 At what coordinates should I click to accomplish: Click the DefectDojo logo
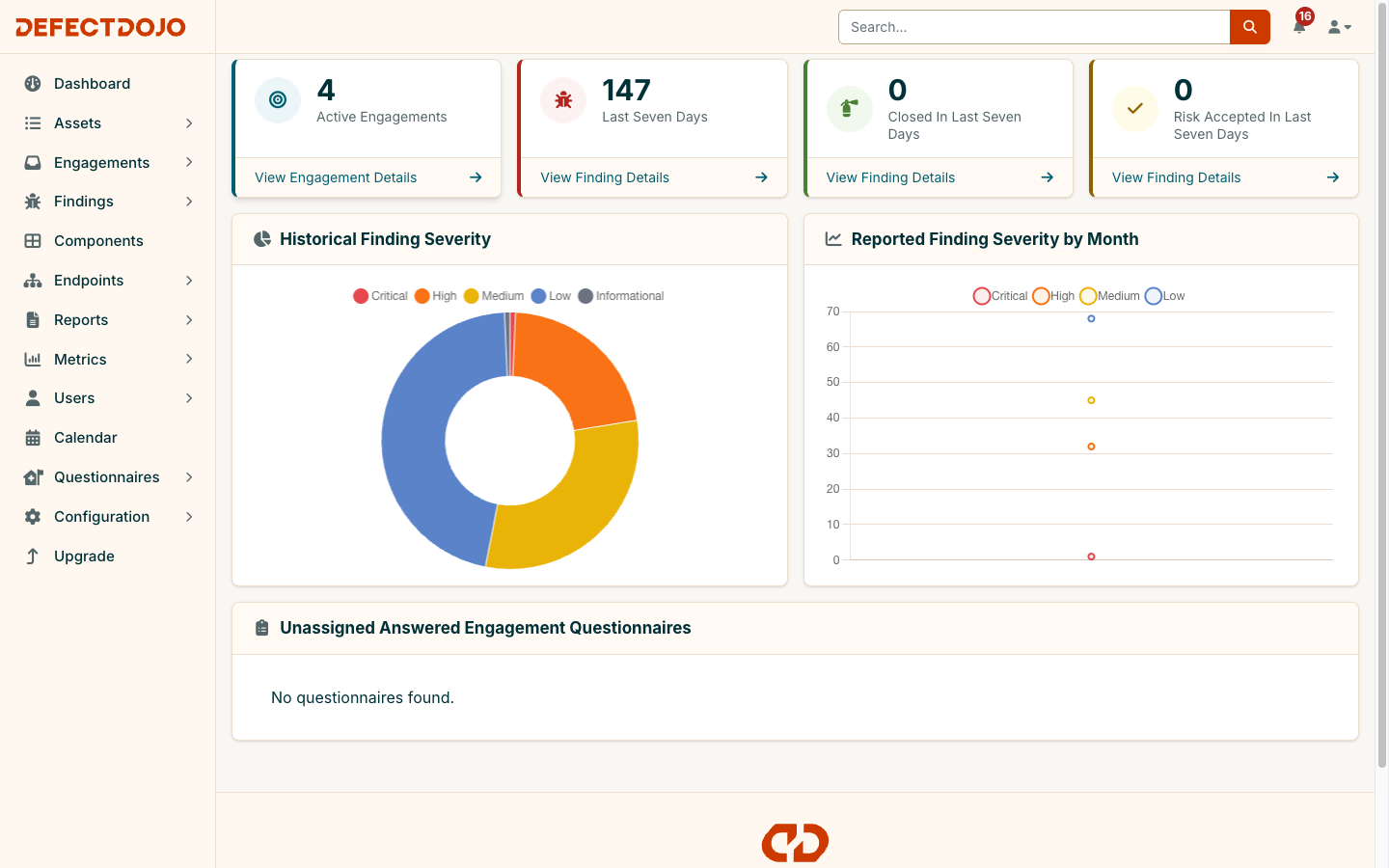click(x=100, y=27)
